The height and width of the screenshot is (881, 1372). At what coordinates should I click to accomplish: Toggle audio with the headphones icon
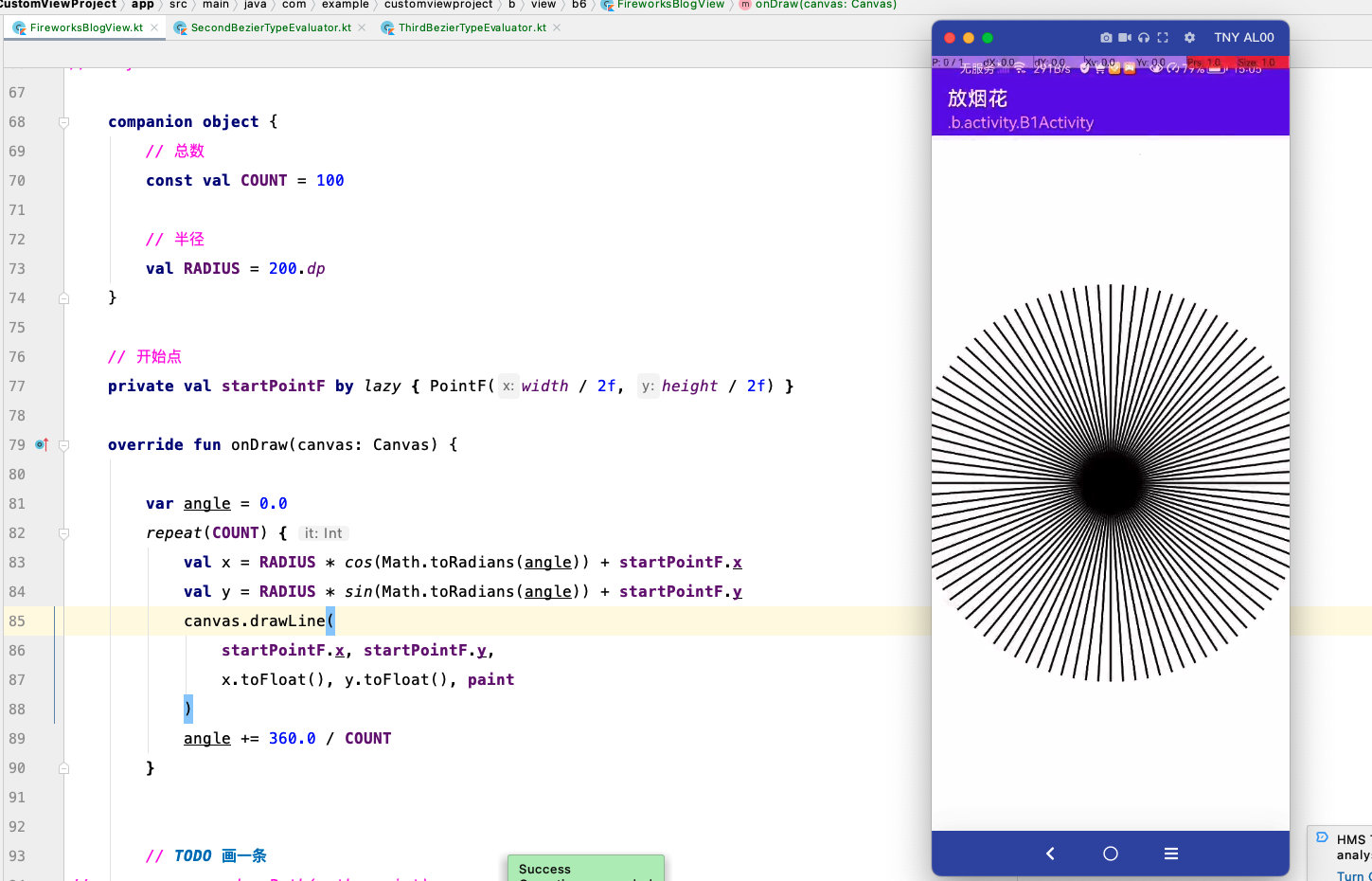[x=1144, y=38]
